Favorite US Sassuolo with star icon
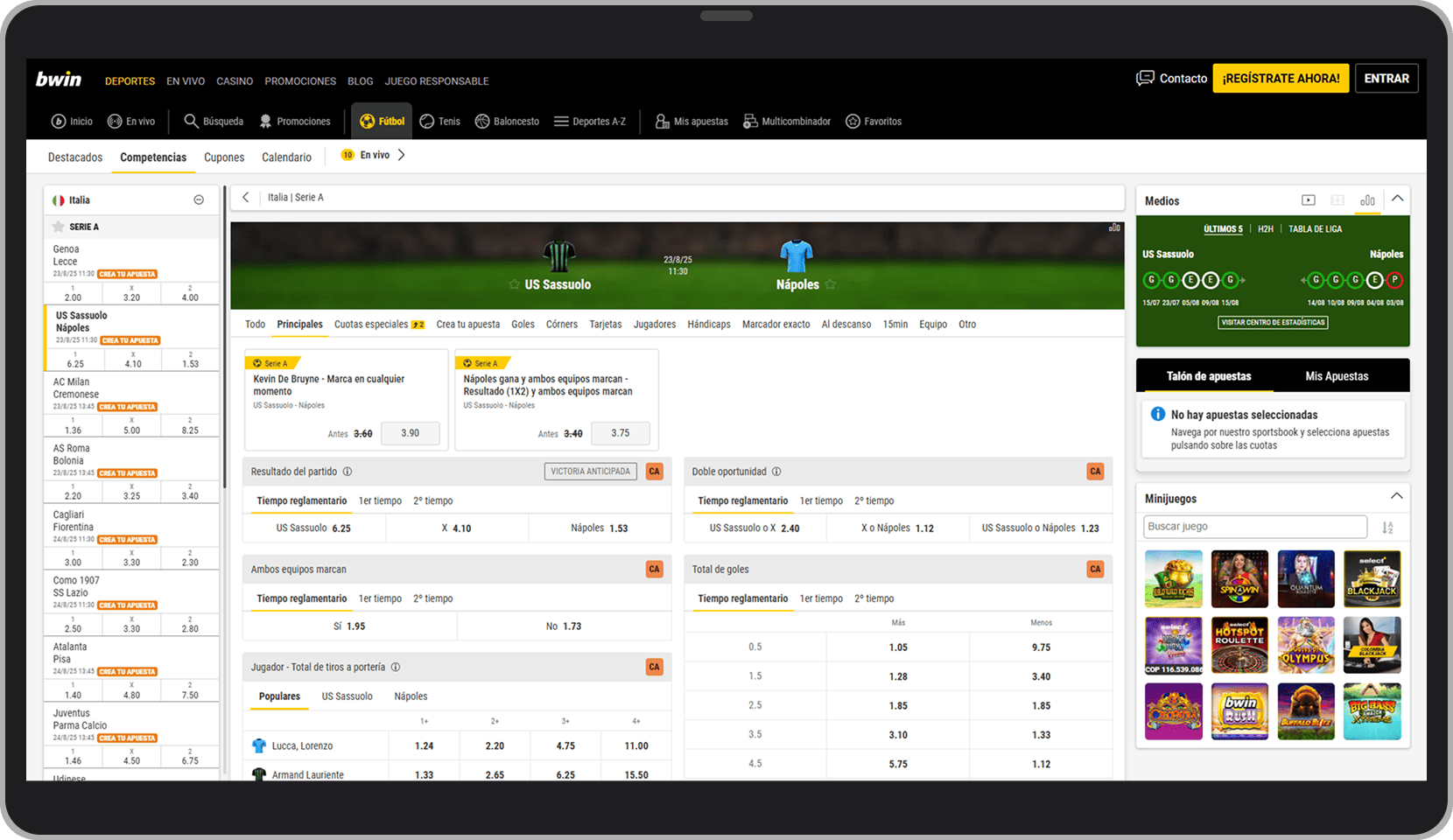 (515, 284)
